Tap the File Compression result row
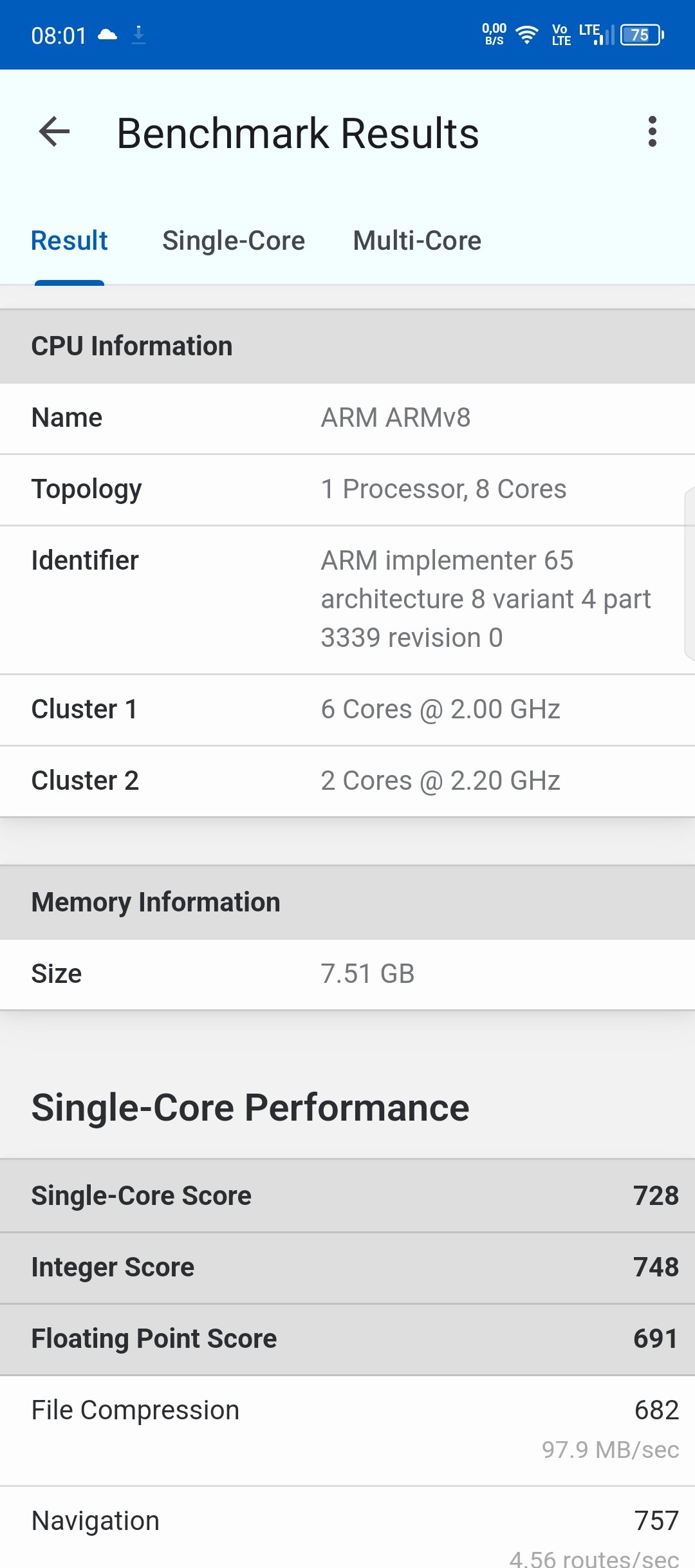This screenshot has height=1568, width=695. (347, 1430)
